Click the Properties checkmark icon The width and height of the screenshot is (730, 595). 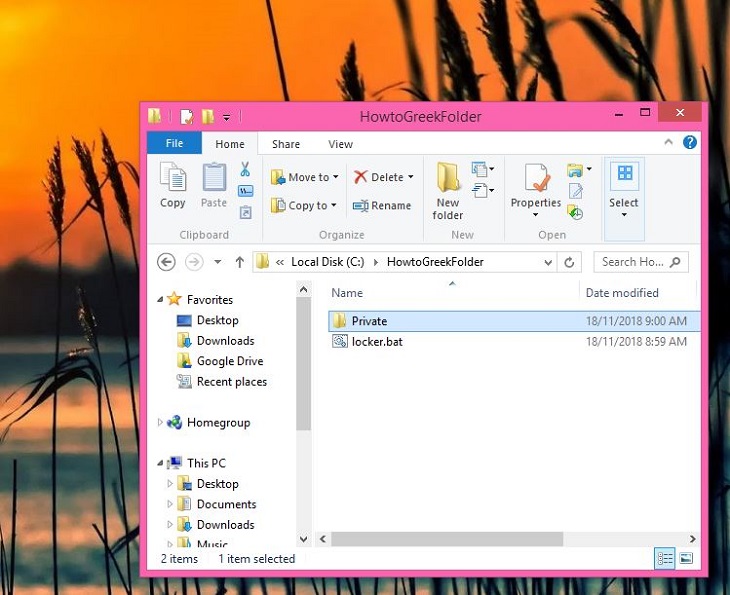pyautogui.click(x=536, y=177)
